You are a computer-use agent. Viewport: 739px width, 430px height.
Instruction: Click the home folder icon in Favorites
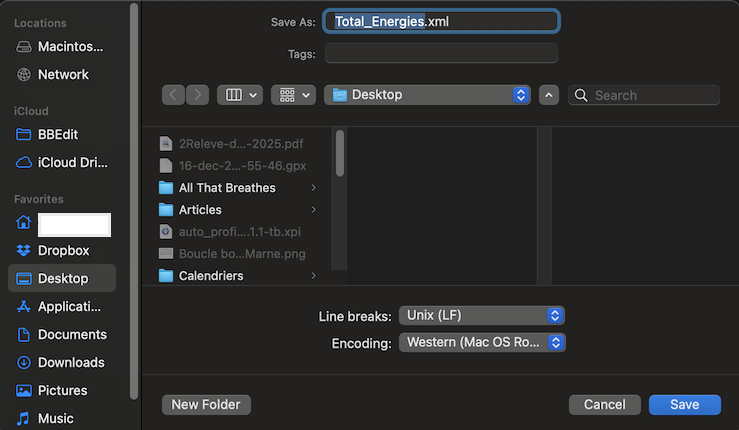click(x=24, y=222)
